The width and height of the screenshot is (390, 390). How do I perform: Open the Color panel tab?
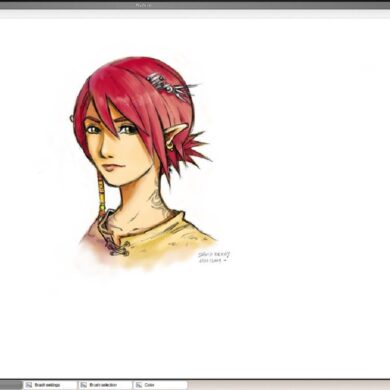(160, 385)
